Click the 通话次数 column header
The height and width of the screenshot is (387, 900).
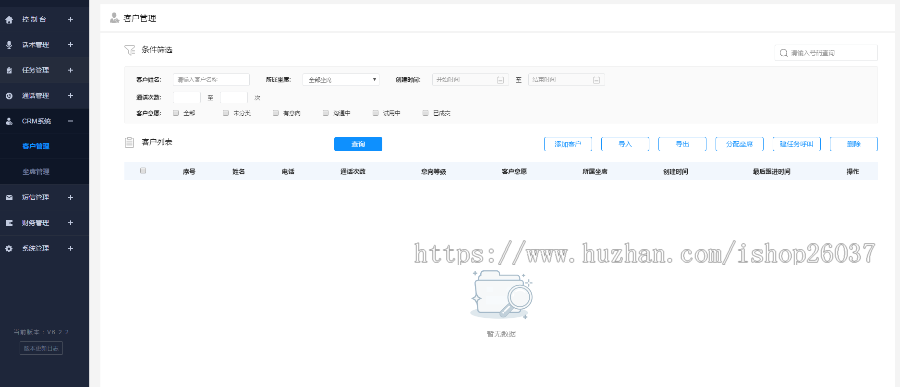(352, 172)
